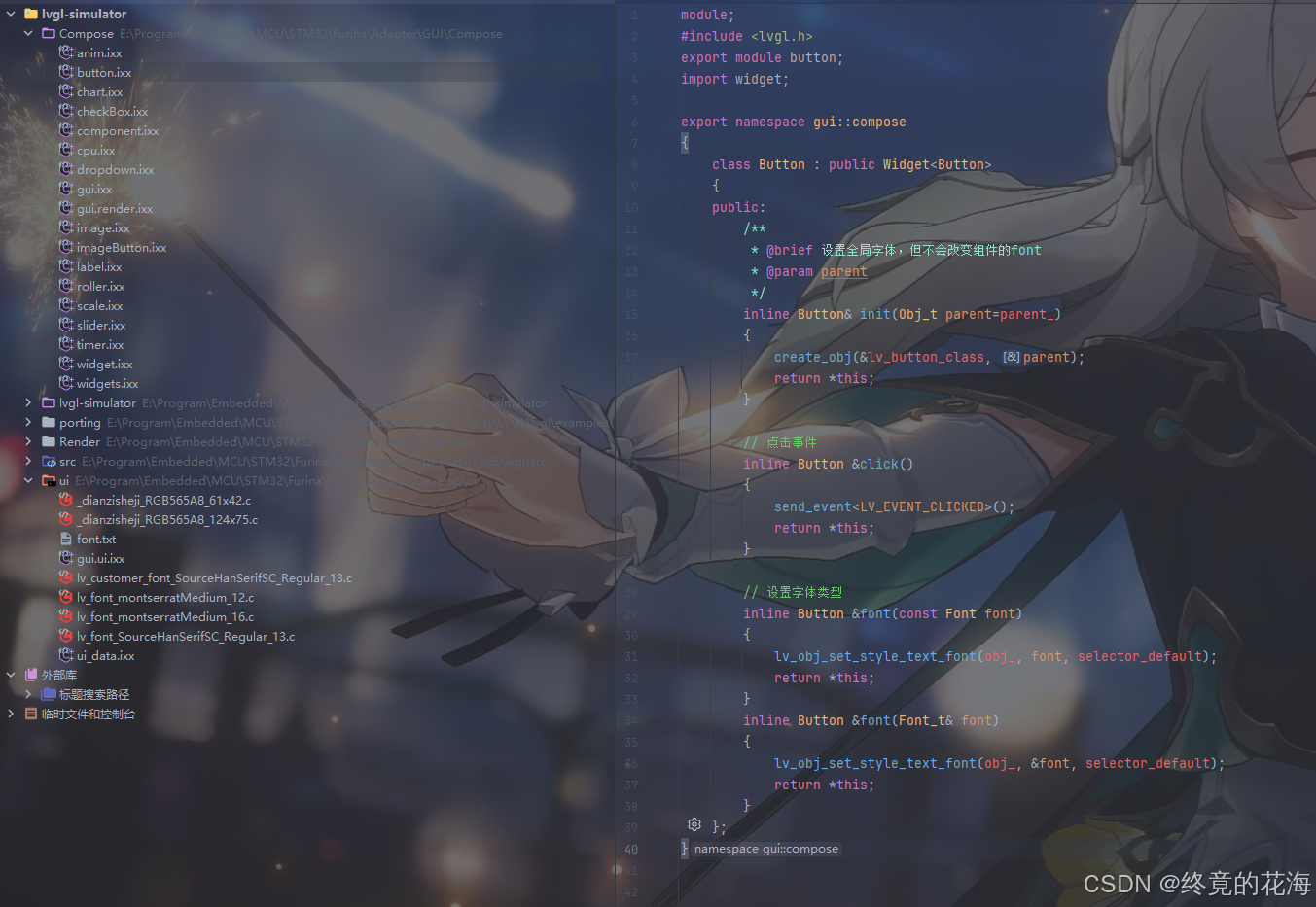The height and width of the screenshot is (907, 1316).
Task: Click the gui.ixx file icon
Action: (66, 189)
